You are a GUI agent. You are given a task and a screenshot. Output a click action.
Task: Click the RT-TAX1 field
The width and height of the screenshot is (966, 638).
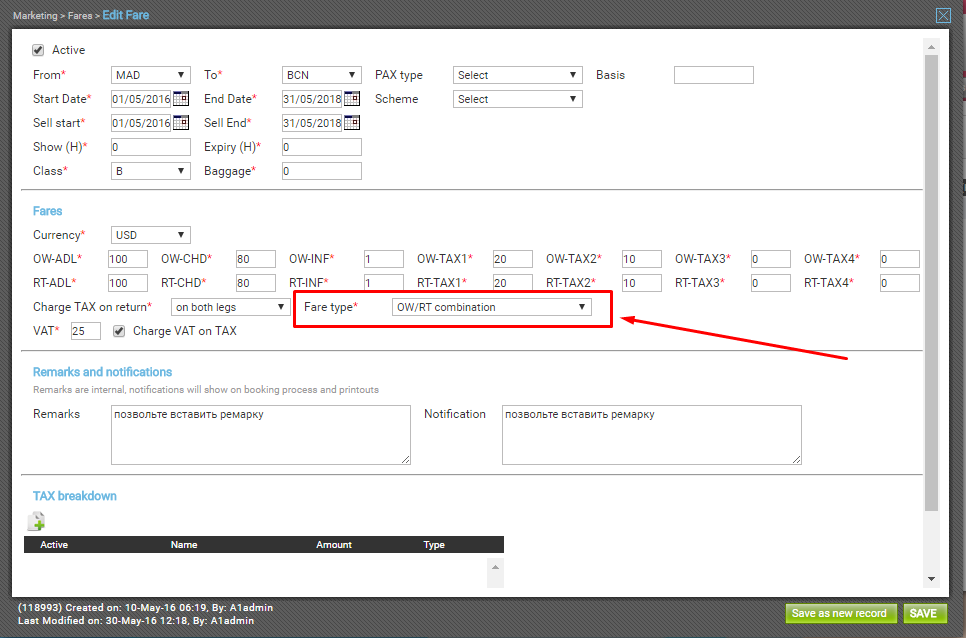(x=513, y=283)
